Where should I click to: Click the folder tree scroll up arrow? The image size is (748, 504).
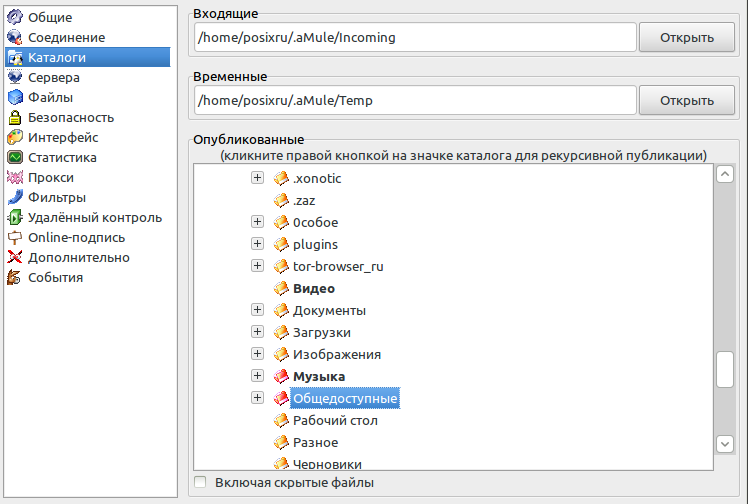coord(725,175)
